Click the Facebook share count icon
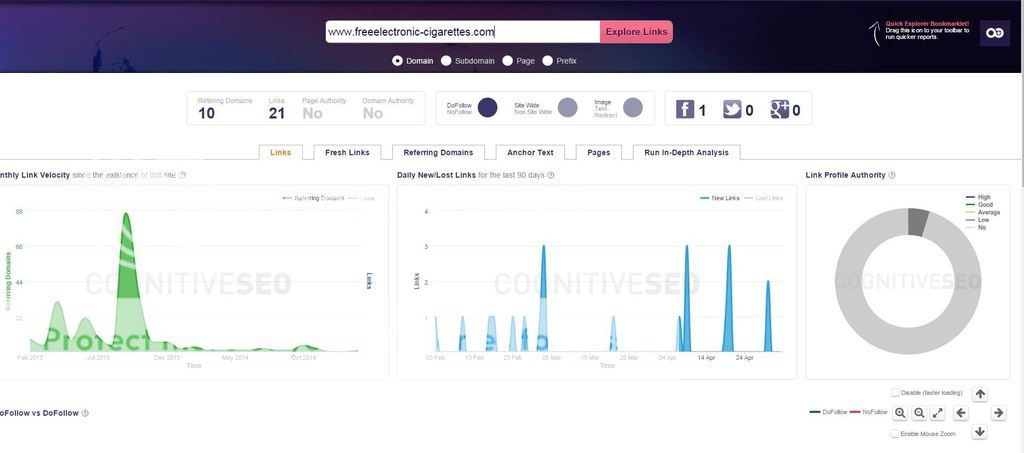 pos(684,109)
